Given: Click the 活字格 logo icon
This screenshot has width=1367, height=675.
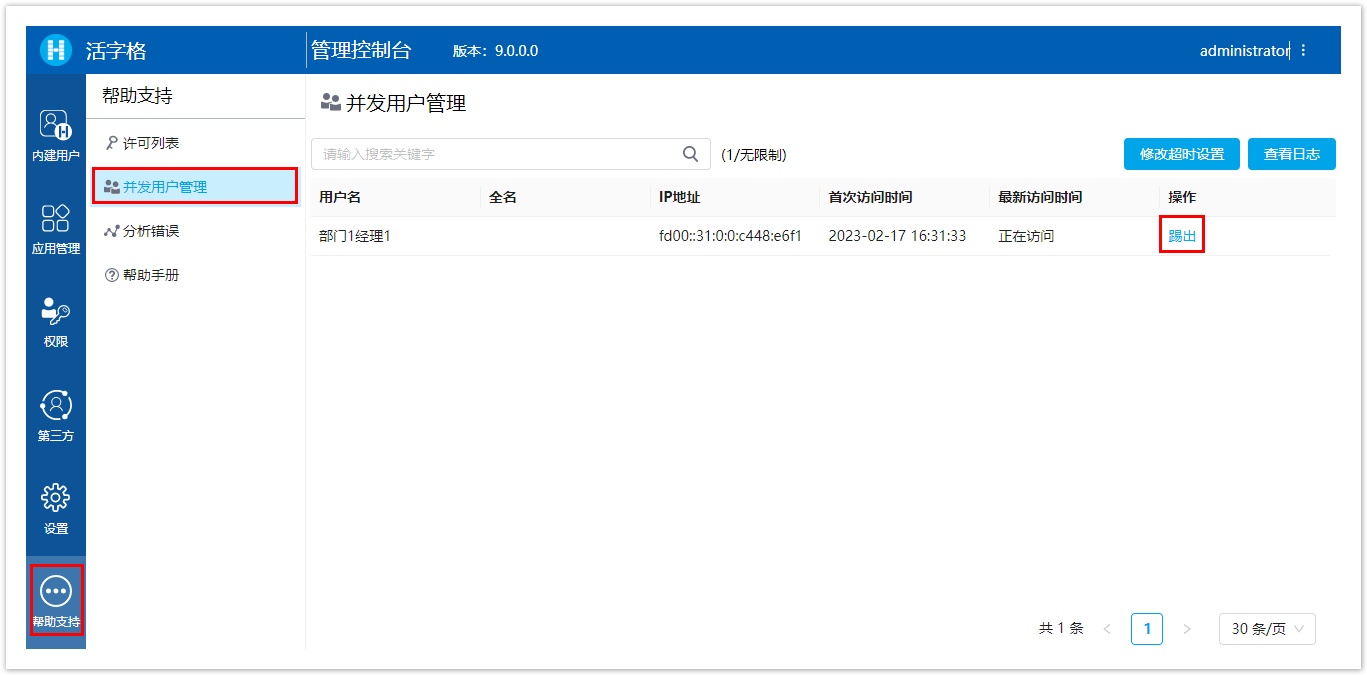Looking at the screenshot, I should [x=56, y=50].
